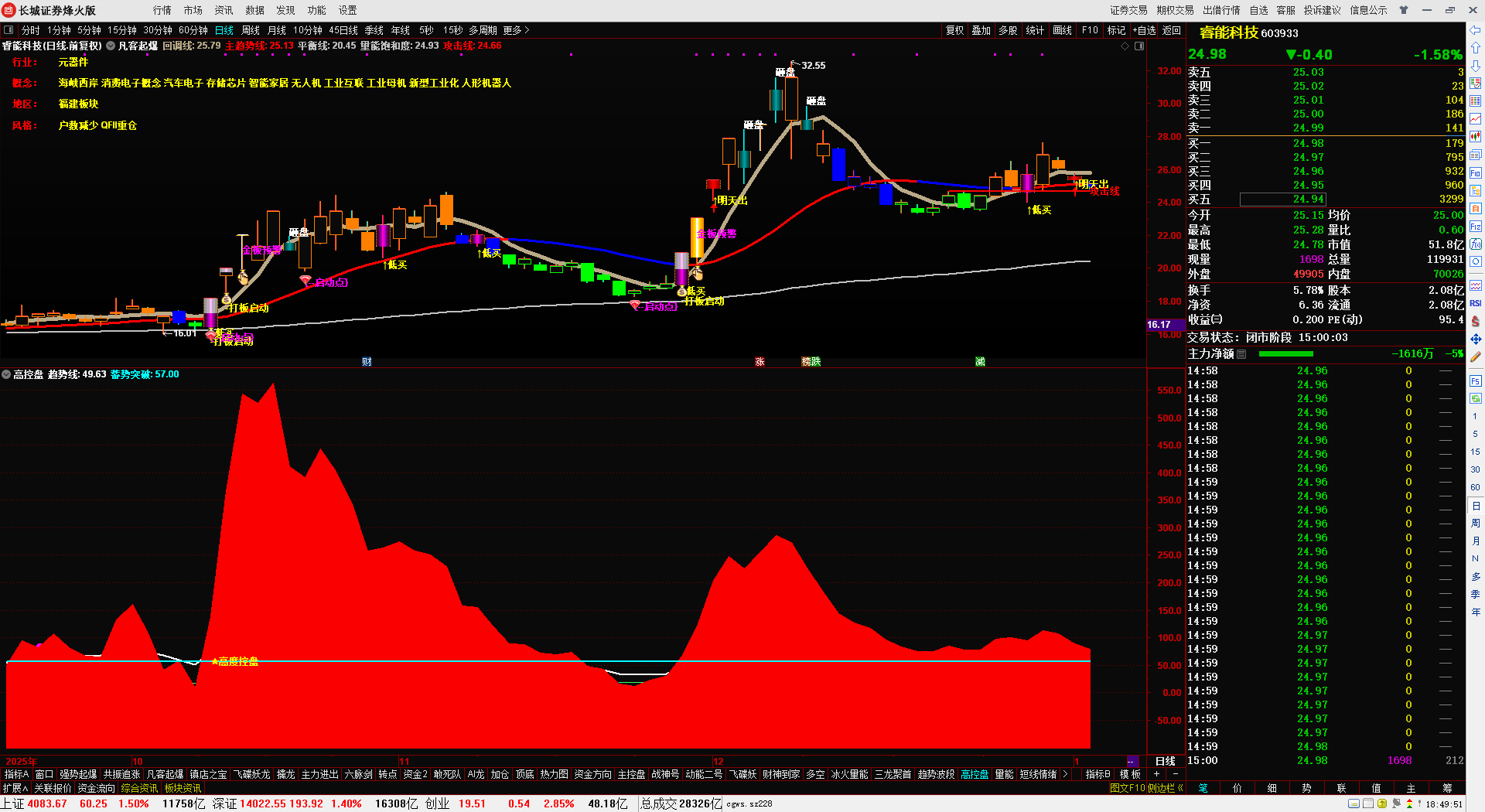This screenshot has width=1485, height=812.
Task: Open the 资讯 menu
Action: click(x=224, y=10)
